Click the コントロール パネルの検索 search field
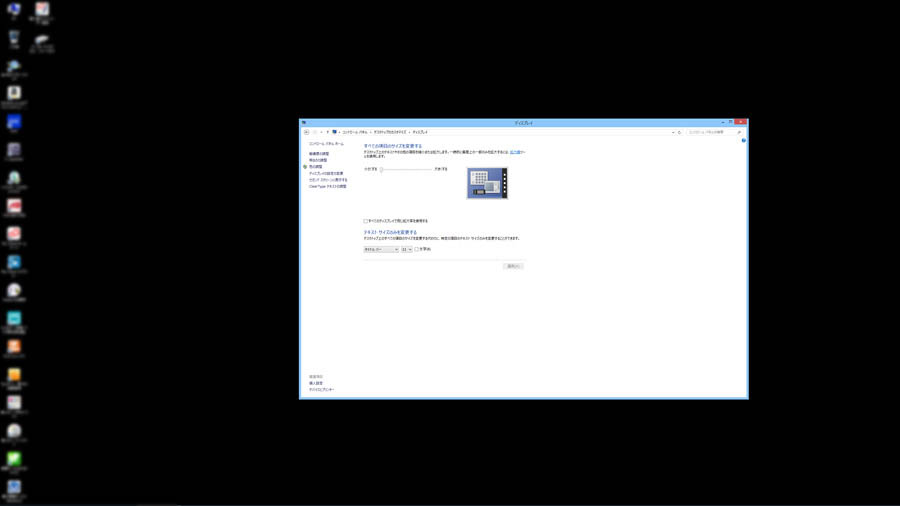This screenshot has height=506, width=900. click(708, 132)
